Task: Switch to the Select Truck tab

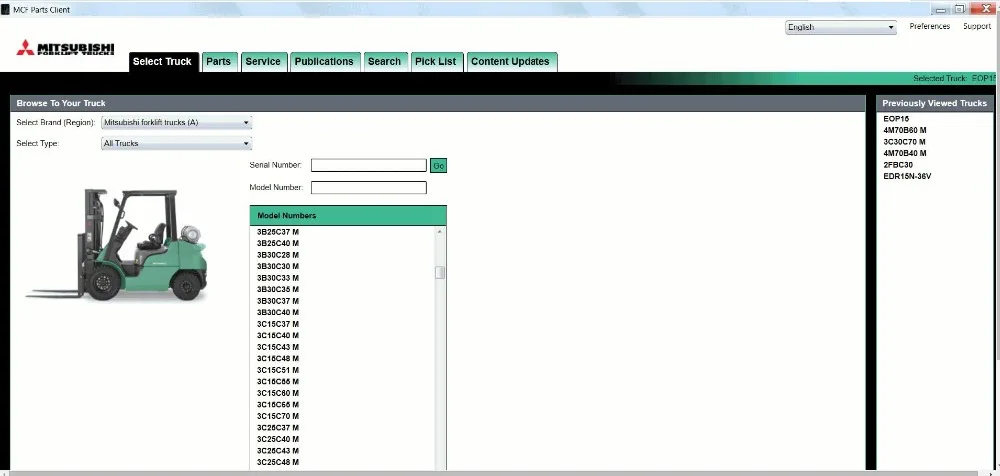Action: coord(163,62)
